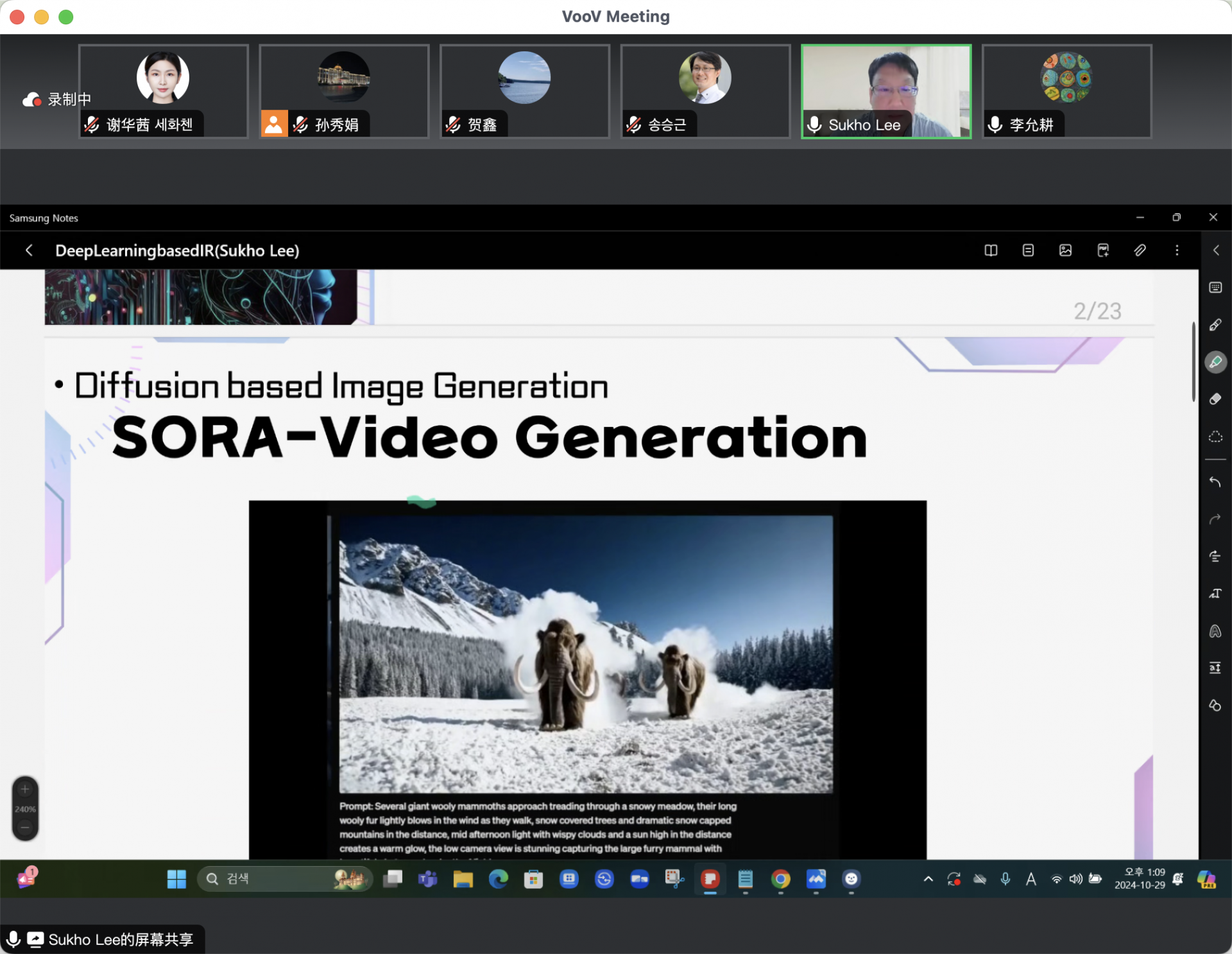The image size is (1232, 954).
Task: Click the easy writing pad icon
Action: pyautogui.click(x=1215, y=668)
